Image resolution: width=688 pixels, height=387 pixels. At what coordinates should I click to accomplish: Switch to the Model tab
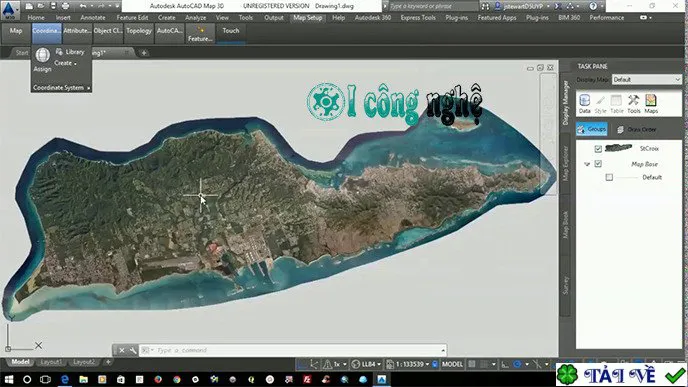pos(20,362)
